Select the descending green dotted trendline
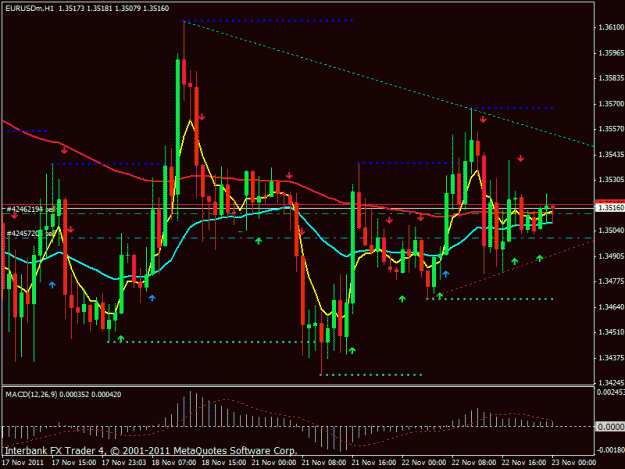The width and height of the screenshot is (625, 469). coord(389,84)
